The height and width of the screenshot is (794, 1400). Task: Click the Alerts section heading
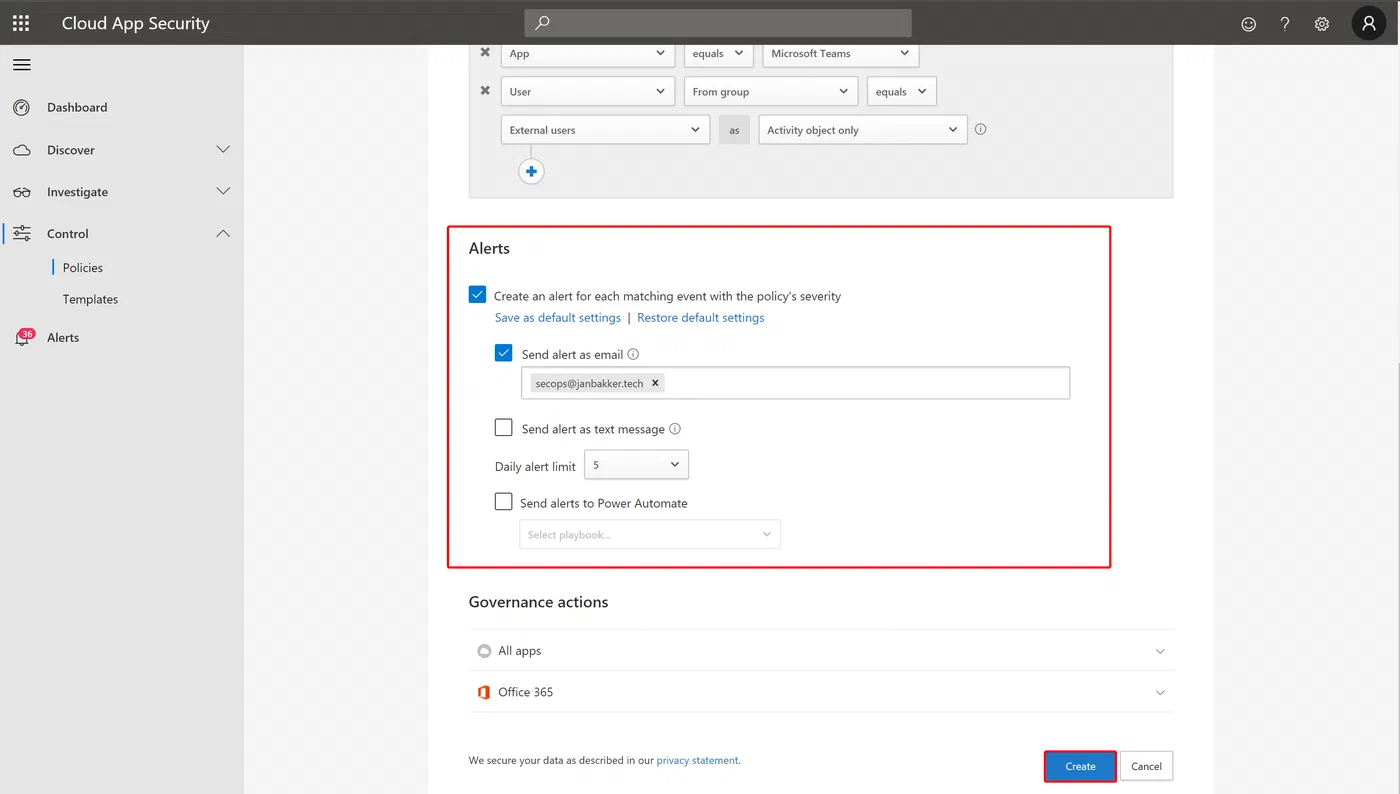[489, 248]
